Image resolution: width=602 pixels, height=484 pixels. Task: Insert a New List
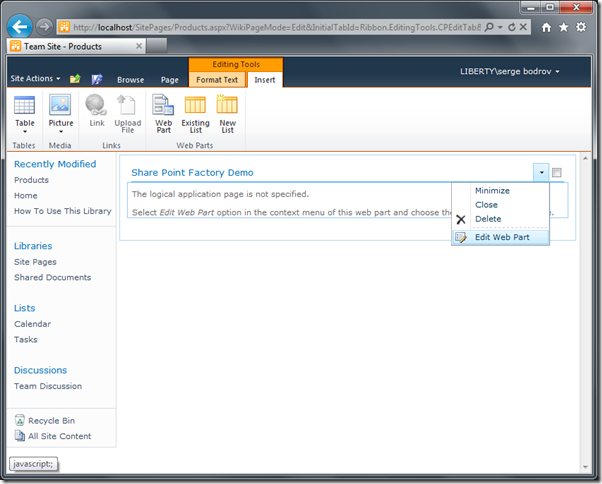pyautogui.click(x=227, y=114)
